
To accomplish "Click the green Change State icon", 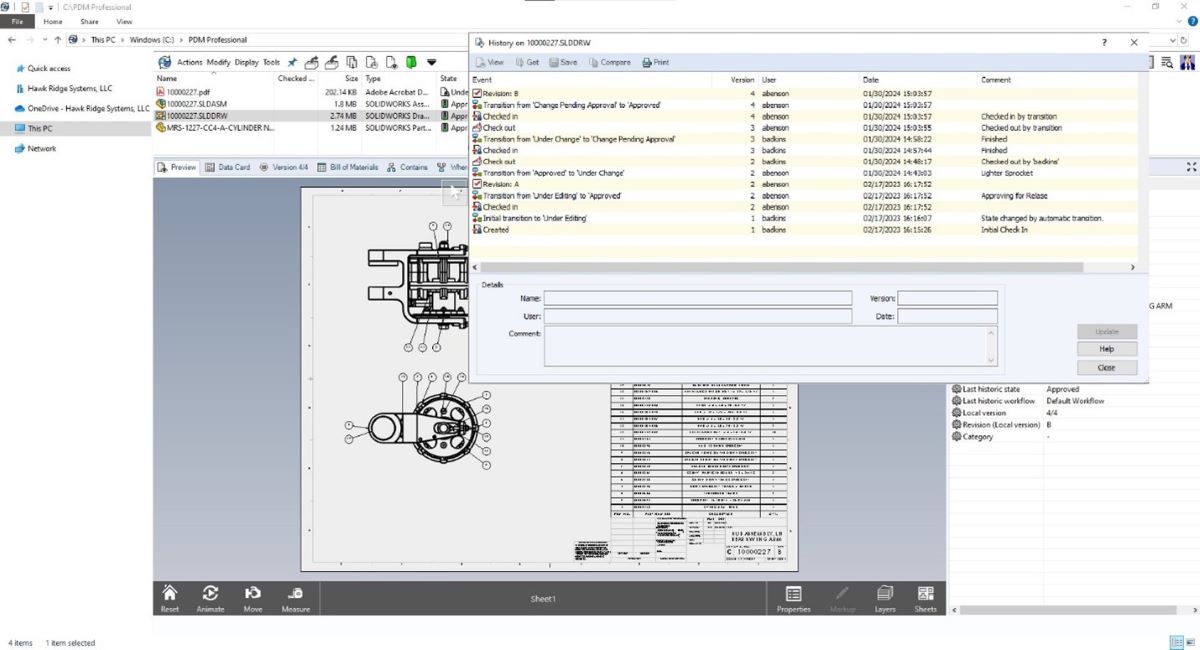I will (x=411, y=62).
